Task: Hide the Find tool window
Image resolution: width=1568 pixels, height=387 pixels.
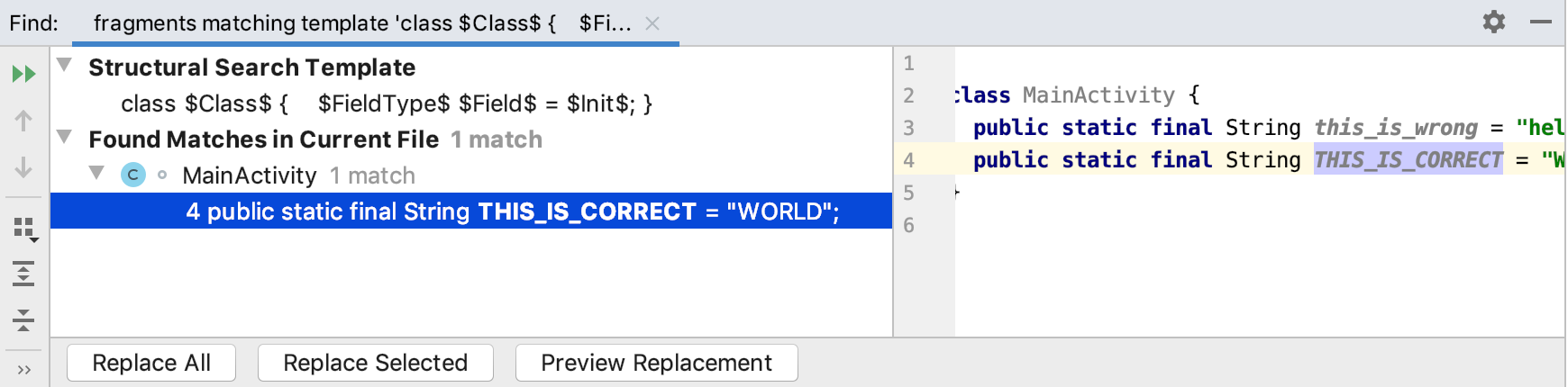Action: (x=1541, y=22)
